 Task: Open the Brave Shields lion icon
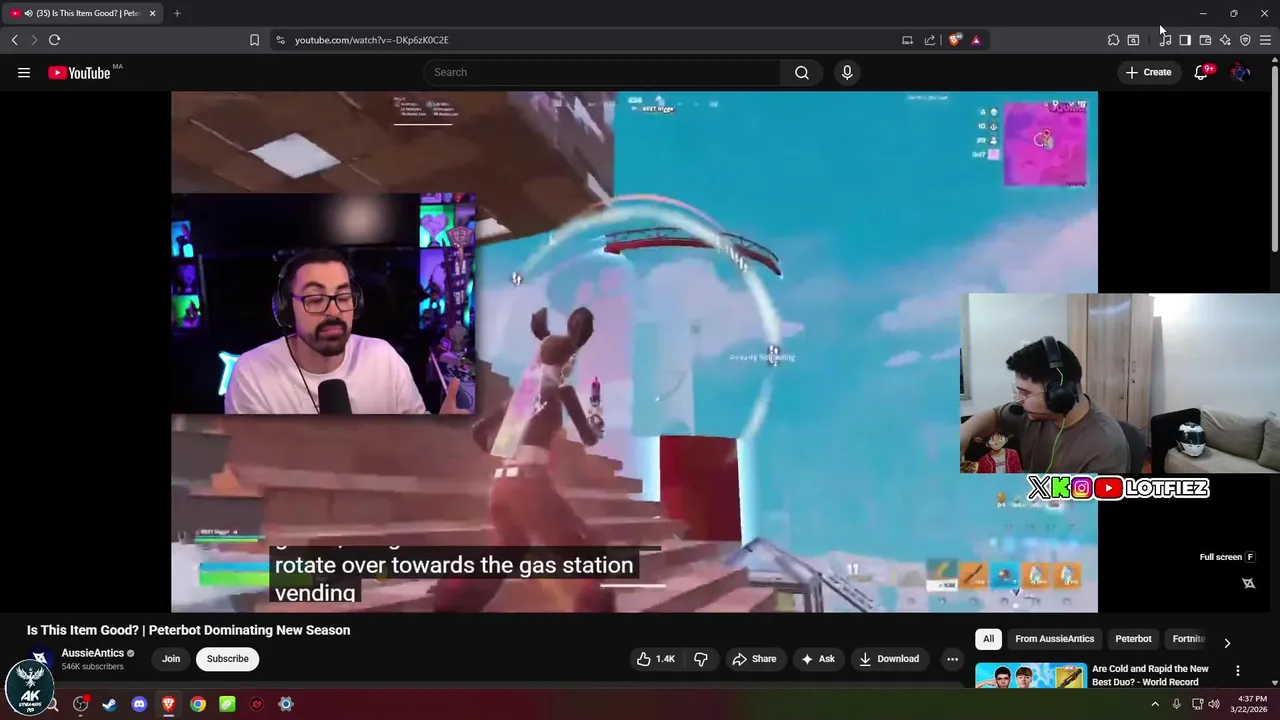pyautogui.click(x=955, y=40)
